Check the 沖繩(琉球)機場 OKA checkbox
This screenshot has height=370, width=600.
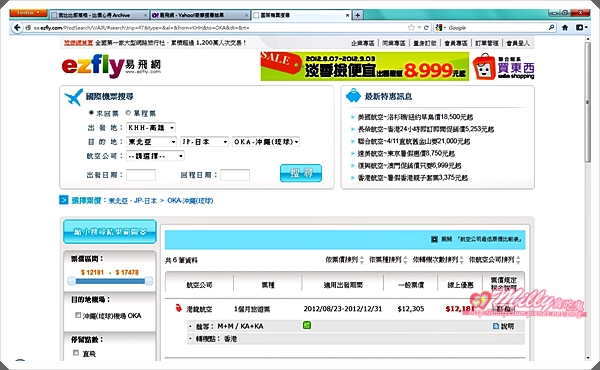pos(78,315)
